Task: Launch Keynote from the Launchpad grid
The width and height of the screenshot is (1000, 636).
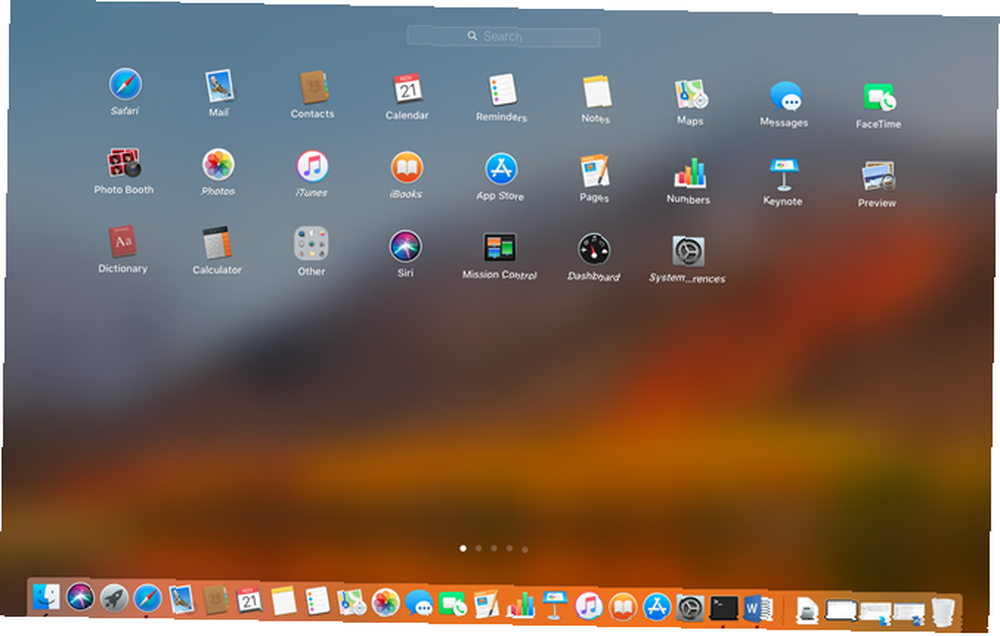Action: (x=784, y=175)
